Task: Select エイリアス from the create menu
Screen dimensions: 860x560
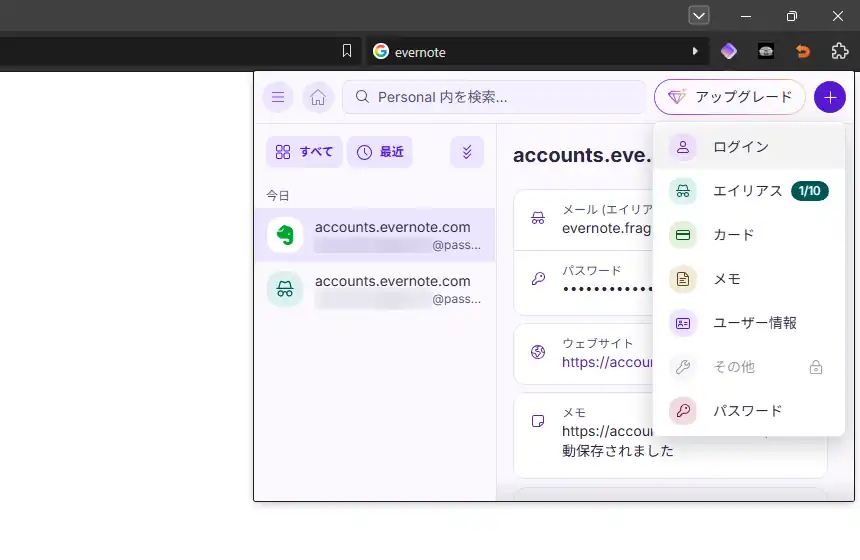Action: [x=748, y=191]
